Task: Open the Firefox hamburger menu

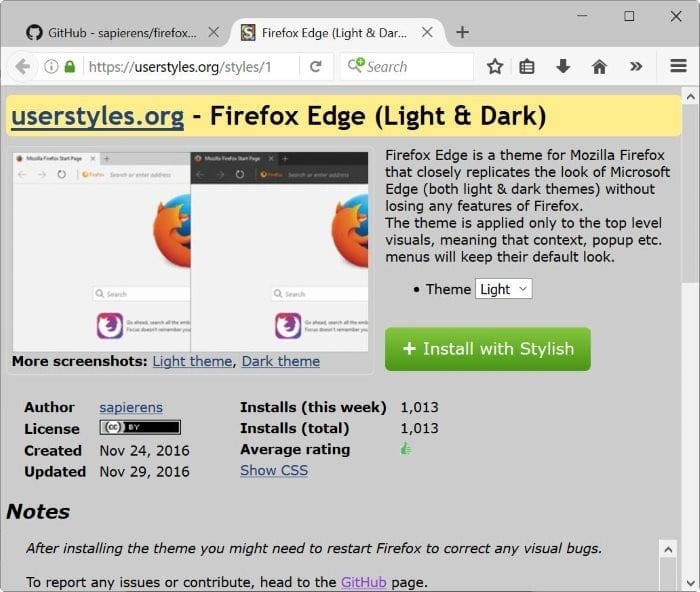Action: 678,66
